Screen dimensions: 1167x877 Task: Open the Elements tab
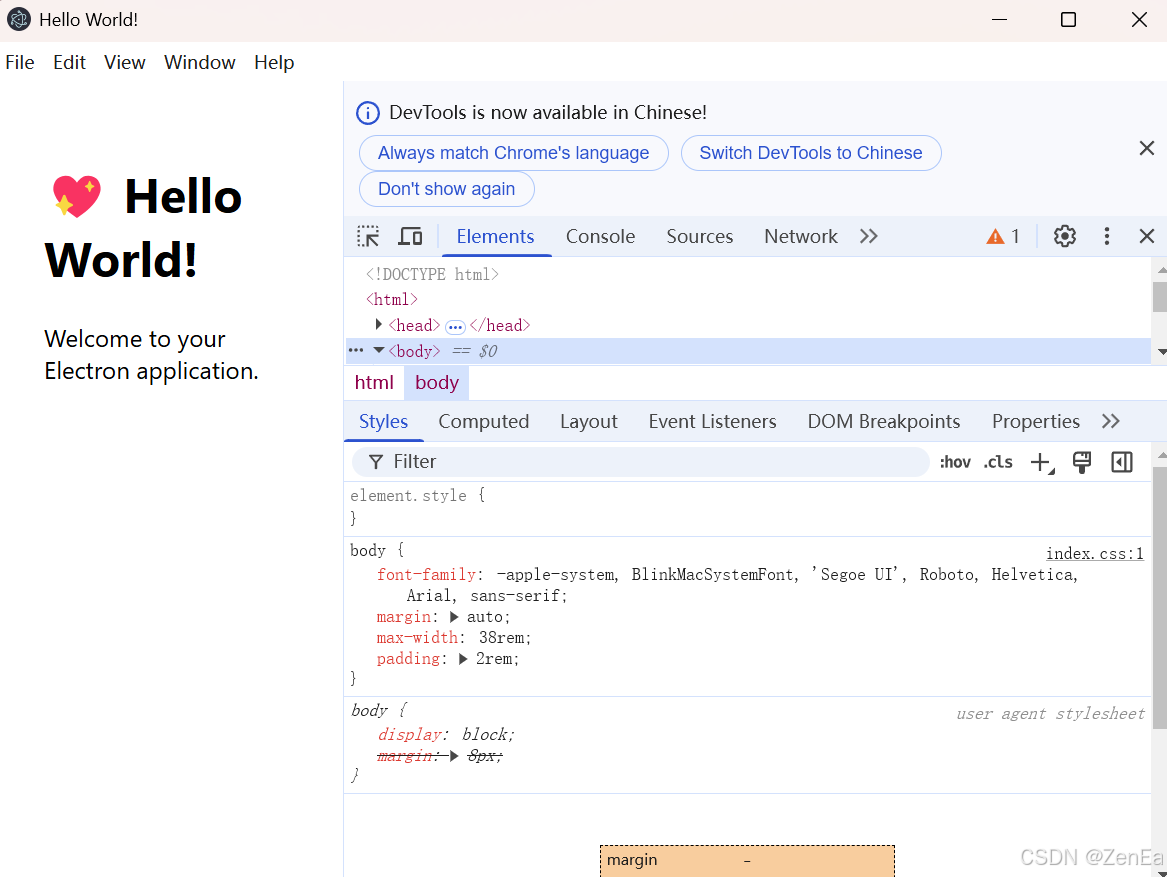pos(495,236)
